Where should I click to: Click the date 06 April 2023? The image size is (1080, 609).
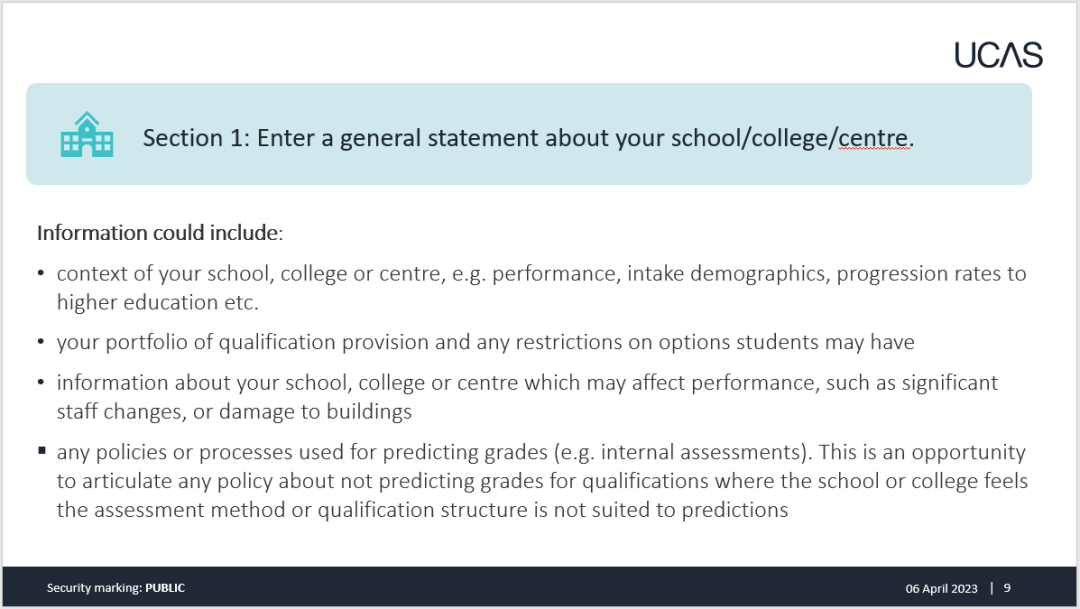(939, 588)
